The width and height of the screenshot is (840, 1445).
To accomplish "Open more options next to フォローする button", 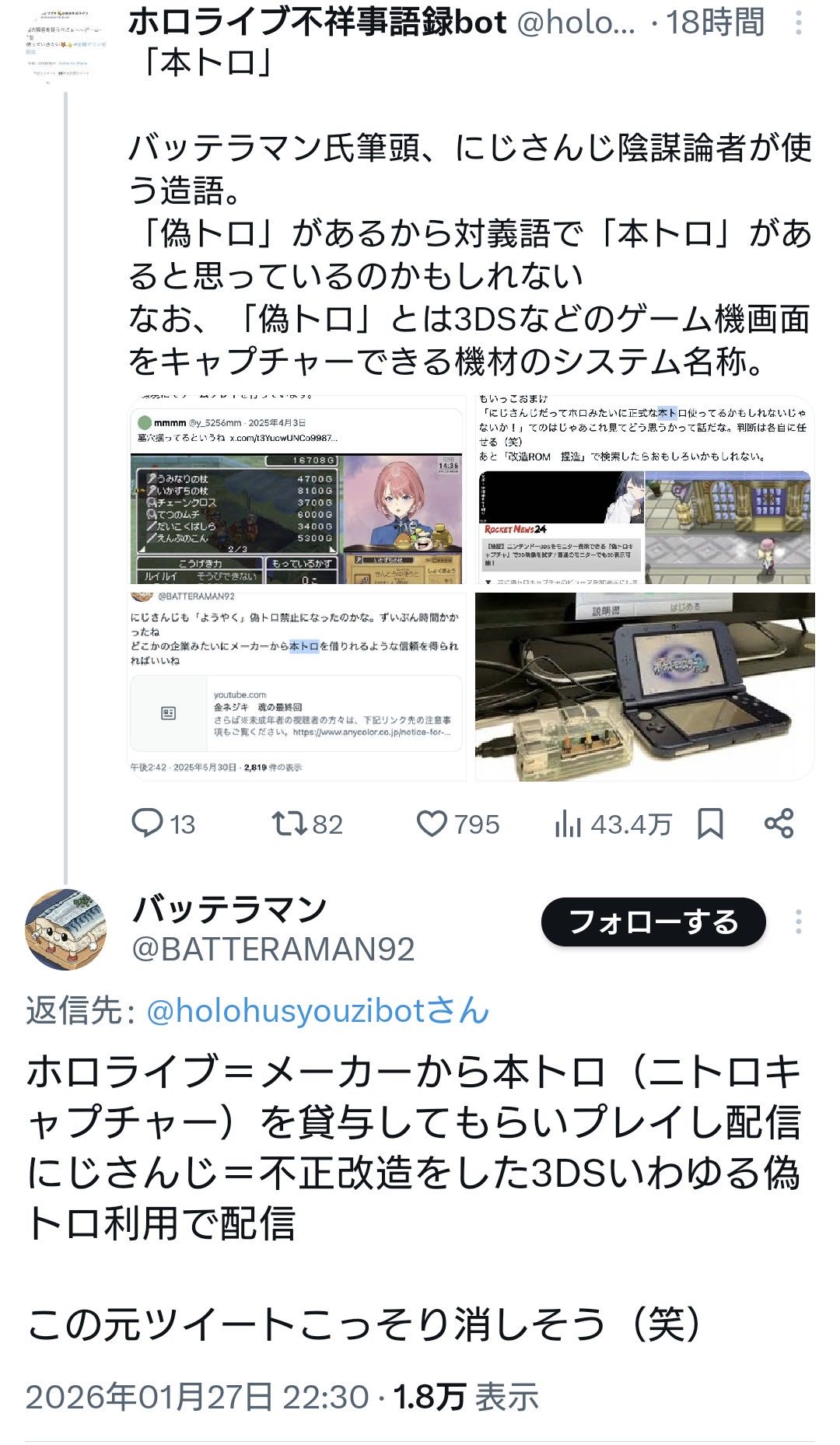I will click(798, 922).
